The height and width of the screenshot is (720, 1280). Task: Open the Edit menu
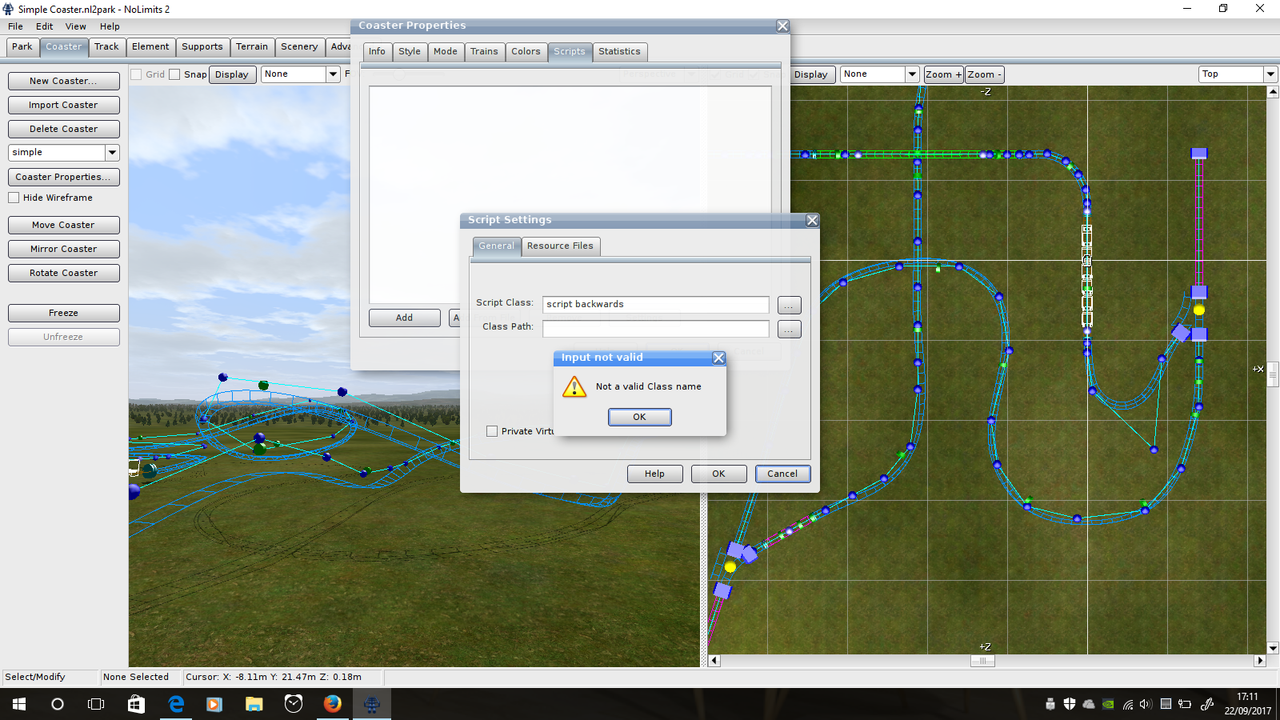45,26
